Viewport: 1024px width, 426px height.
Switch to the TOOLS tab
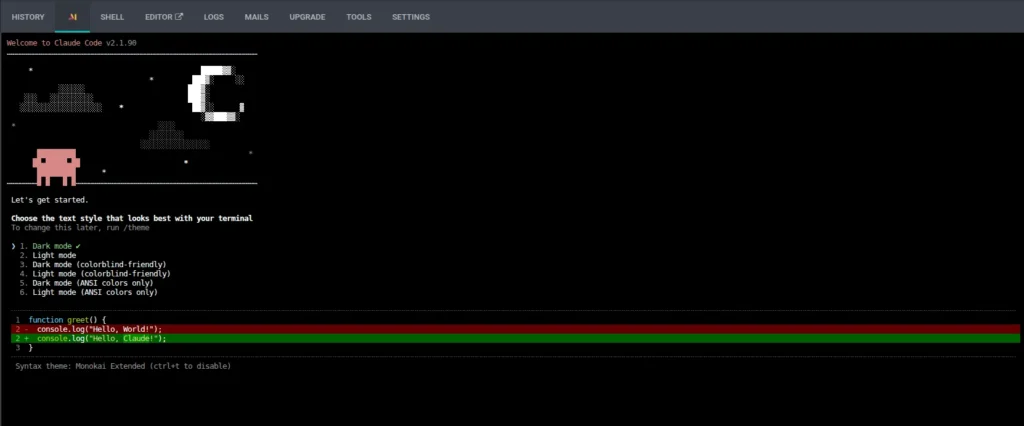pos(359,17)
